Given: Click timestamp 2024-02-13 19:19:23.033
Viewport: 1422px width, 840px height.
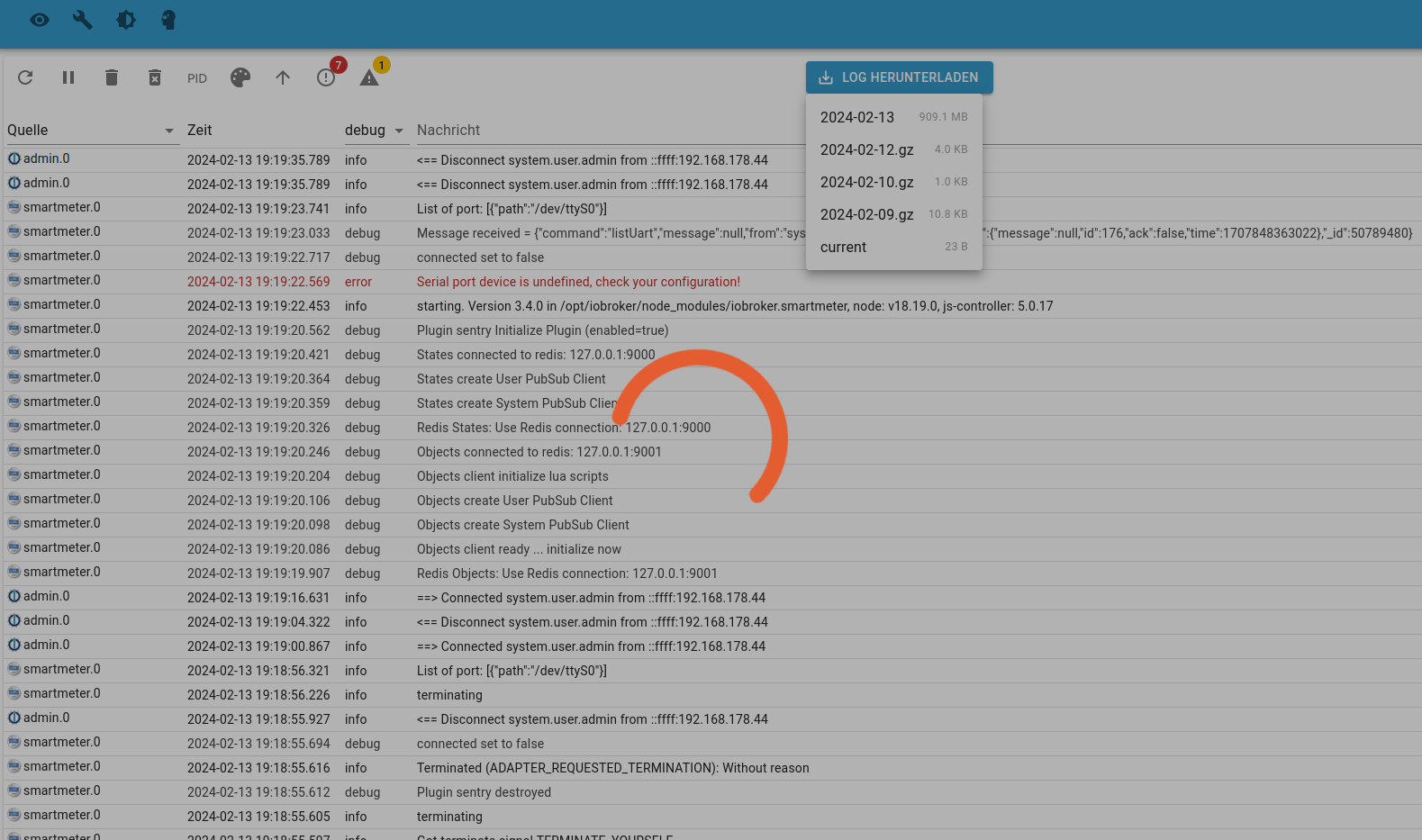Looking at the screenshot, I should [258, 233].
